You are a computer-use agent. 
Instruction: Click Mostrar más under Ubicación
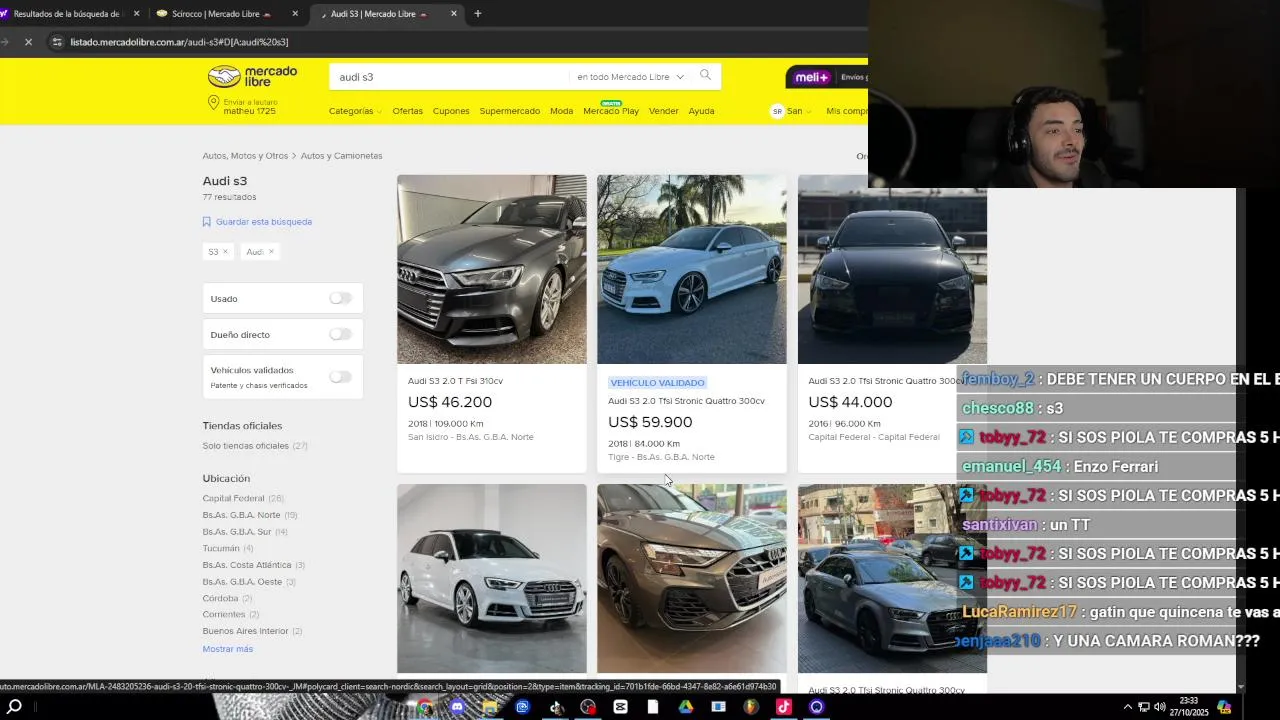tap(228, 649)
